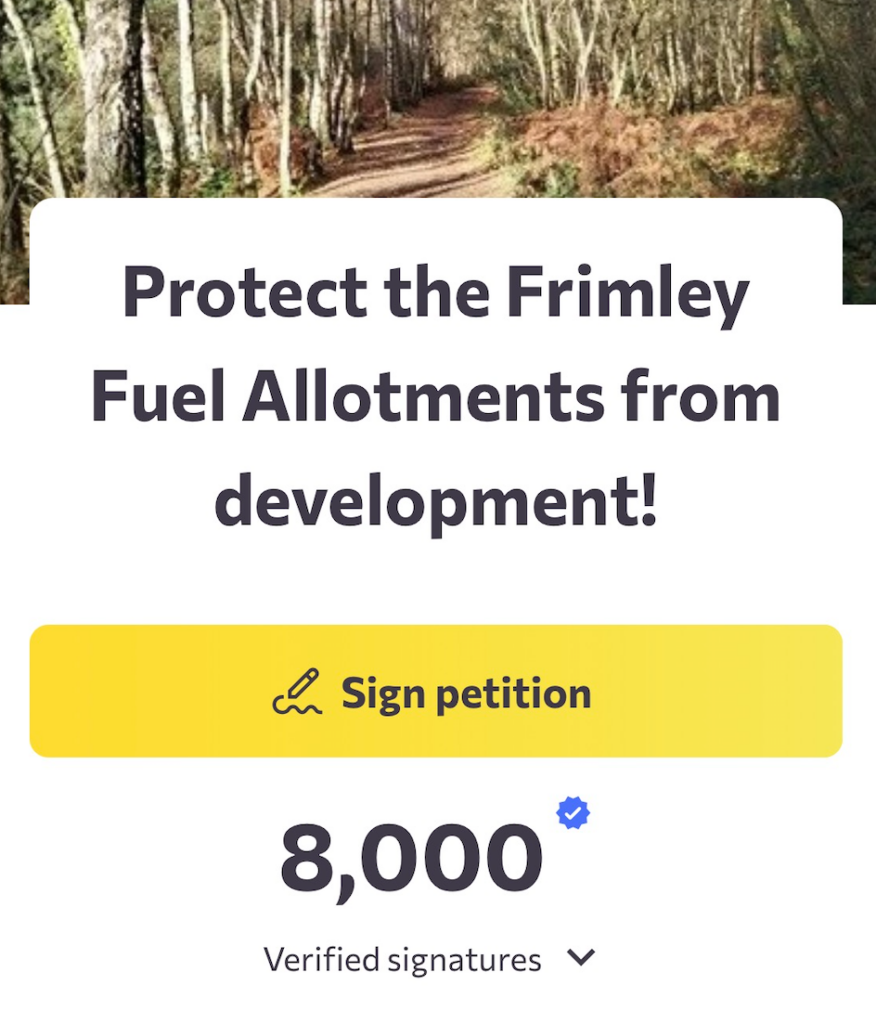Click the word "petition" on yellow button
The width and height of the screenshot is (876, 1024).
click(515, 693)
